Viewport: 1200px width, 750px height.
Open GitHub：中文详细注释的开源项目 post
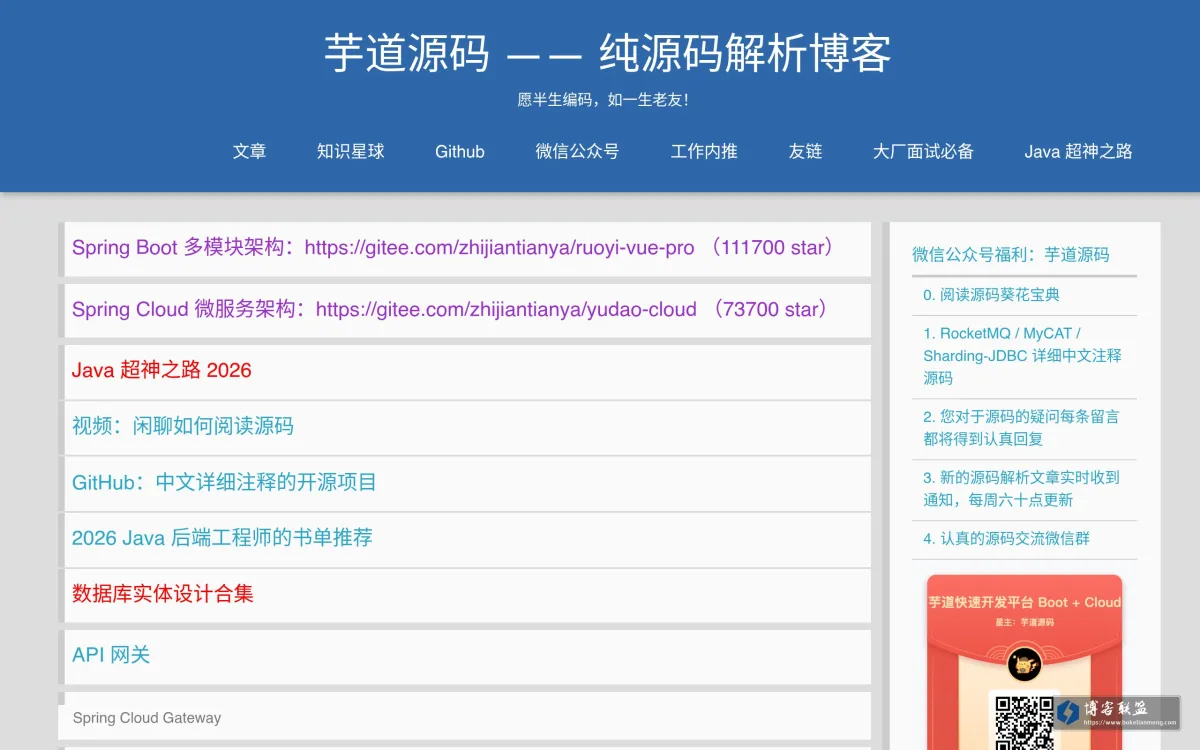click(224, 482)
